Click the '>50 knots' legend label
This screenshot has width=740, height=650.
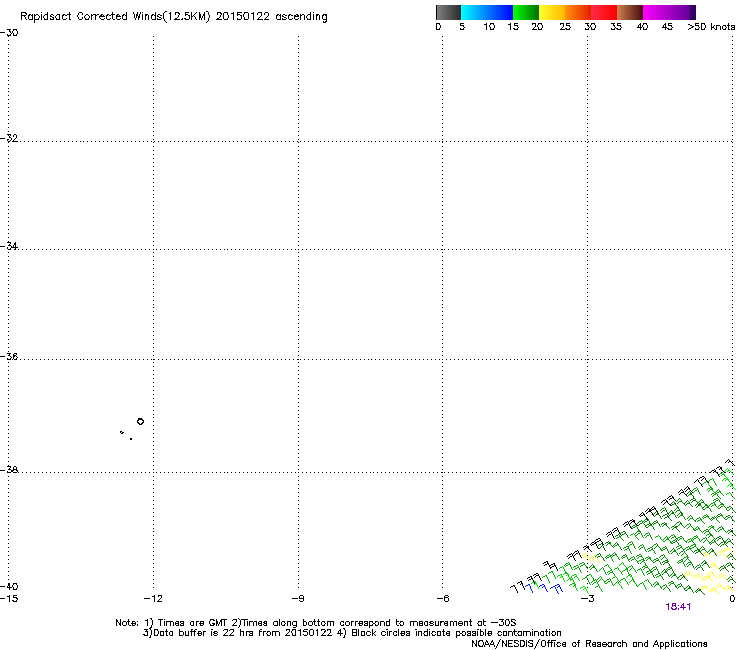(711, 27)
